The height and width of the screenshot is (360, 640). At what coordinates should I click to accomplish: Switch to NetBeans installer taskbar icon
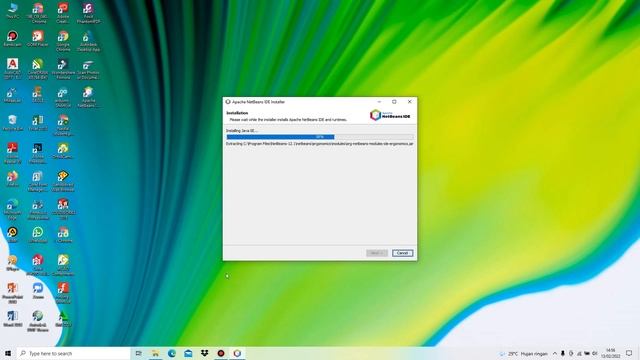[237, 353]
